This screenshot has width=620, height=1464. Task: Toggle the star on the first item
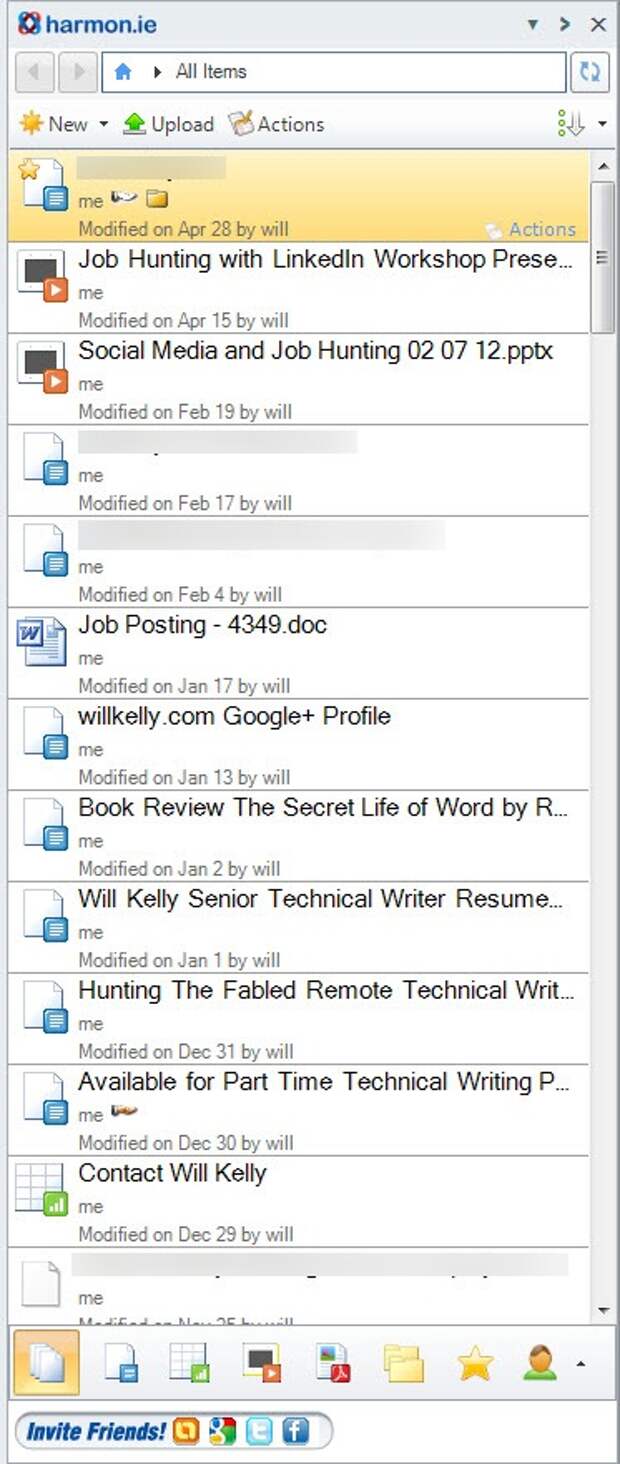[x=29, y=169]
